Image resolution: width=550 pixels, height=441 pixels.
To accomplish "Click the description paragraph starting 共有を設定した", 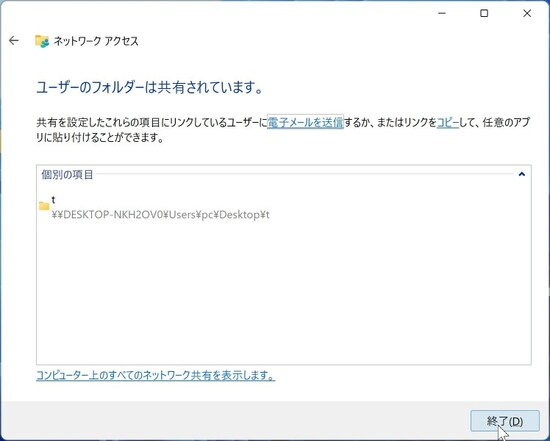I will pos(283,130).
